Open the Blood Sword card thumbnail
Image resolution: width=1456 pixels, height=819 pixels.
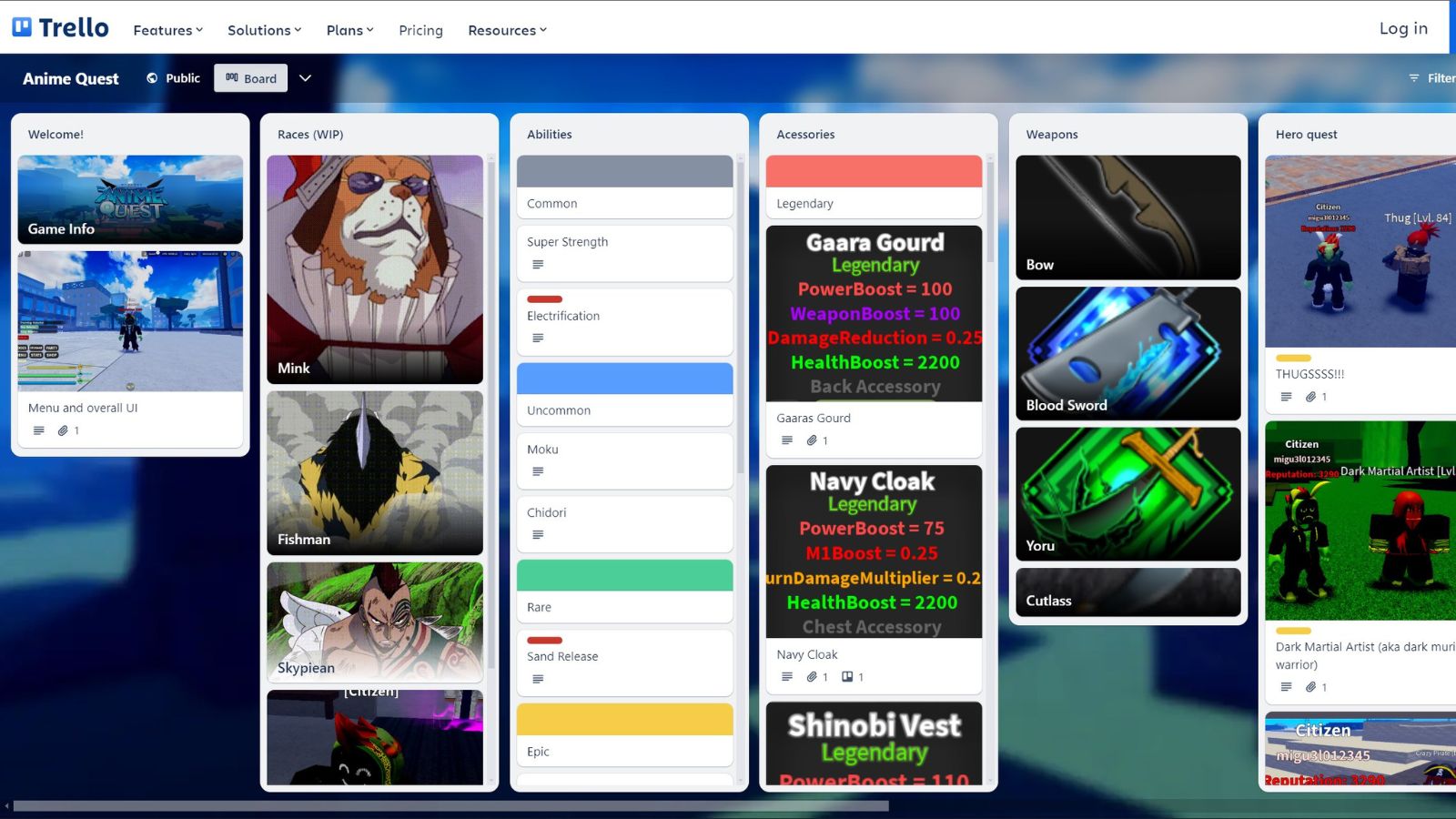pos(1127,353)
